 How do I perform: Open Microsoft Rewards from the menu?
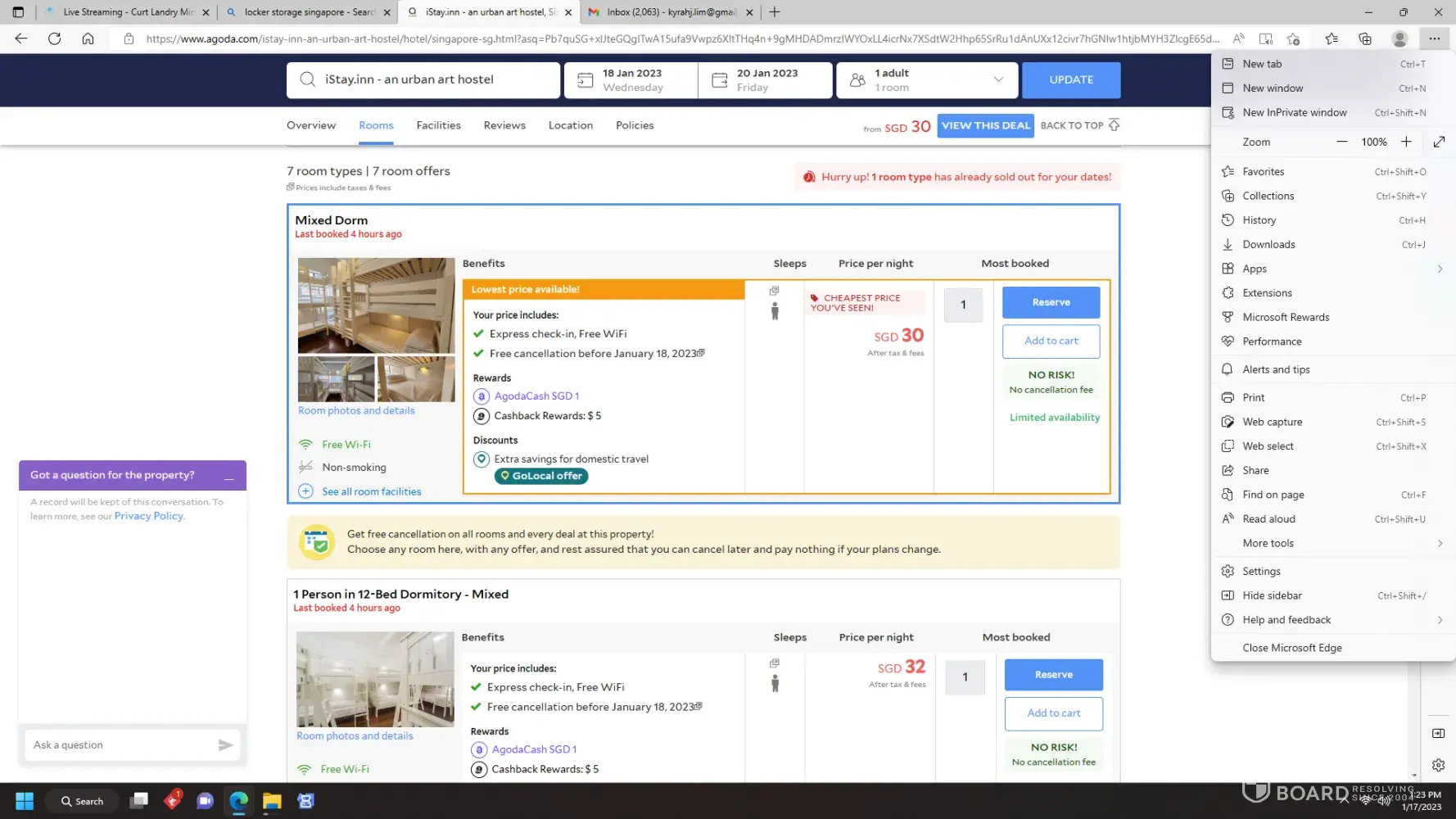[1332, 317]
